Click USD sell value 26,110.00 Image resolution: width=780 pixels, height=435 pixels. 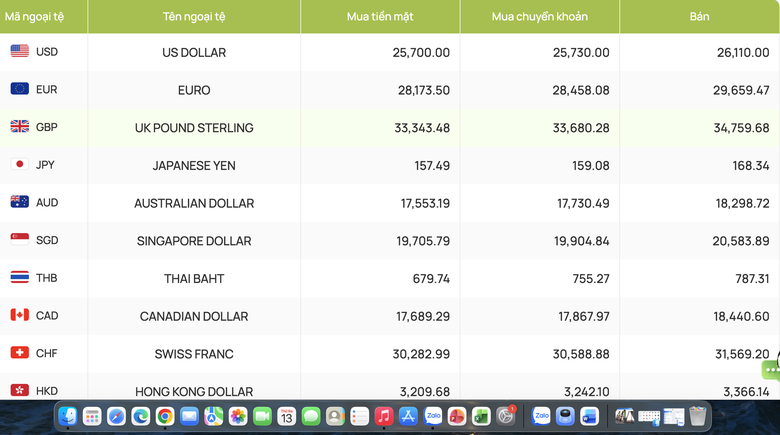[x=743, y=52]
